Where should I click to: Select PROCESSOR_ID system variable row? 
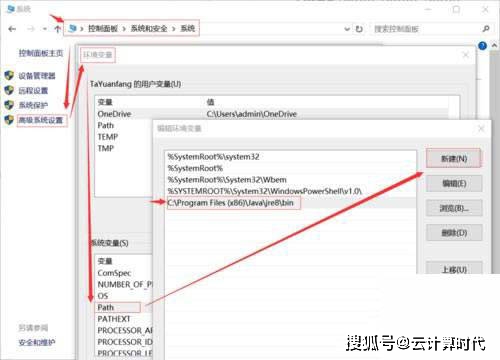coord(125,342)
